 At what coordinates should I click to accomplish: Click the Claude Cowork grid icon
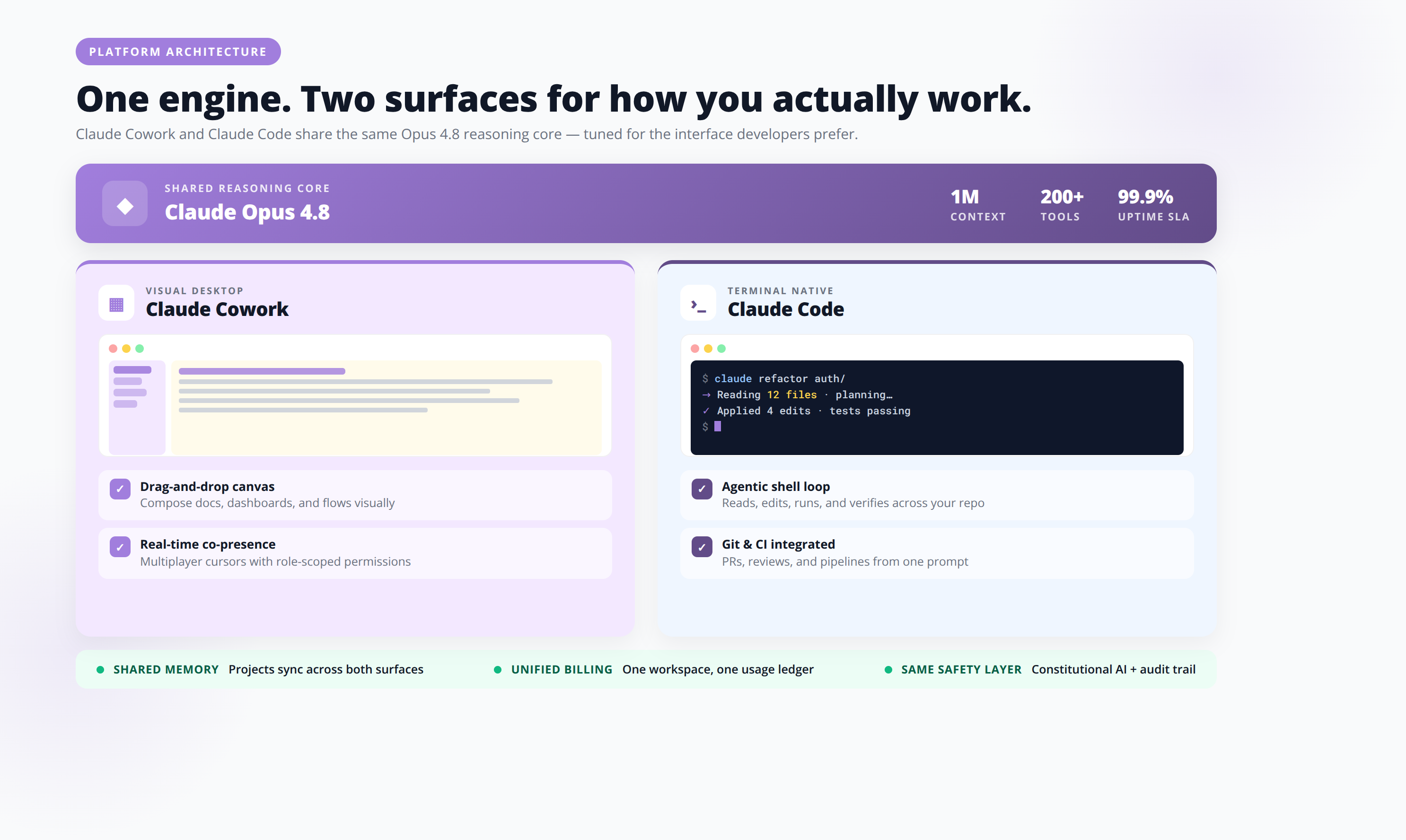click(116, 303)
